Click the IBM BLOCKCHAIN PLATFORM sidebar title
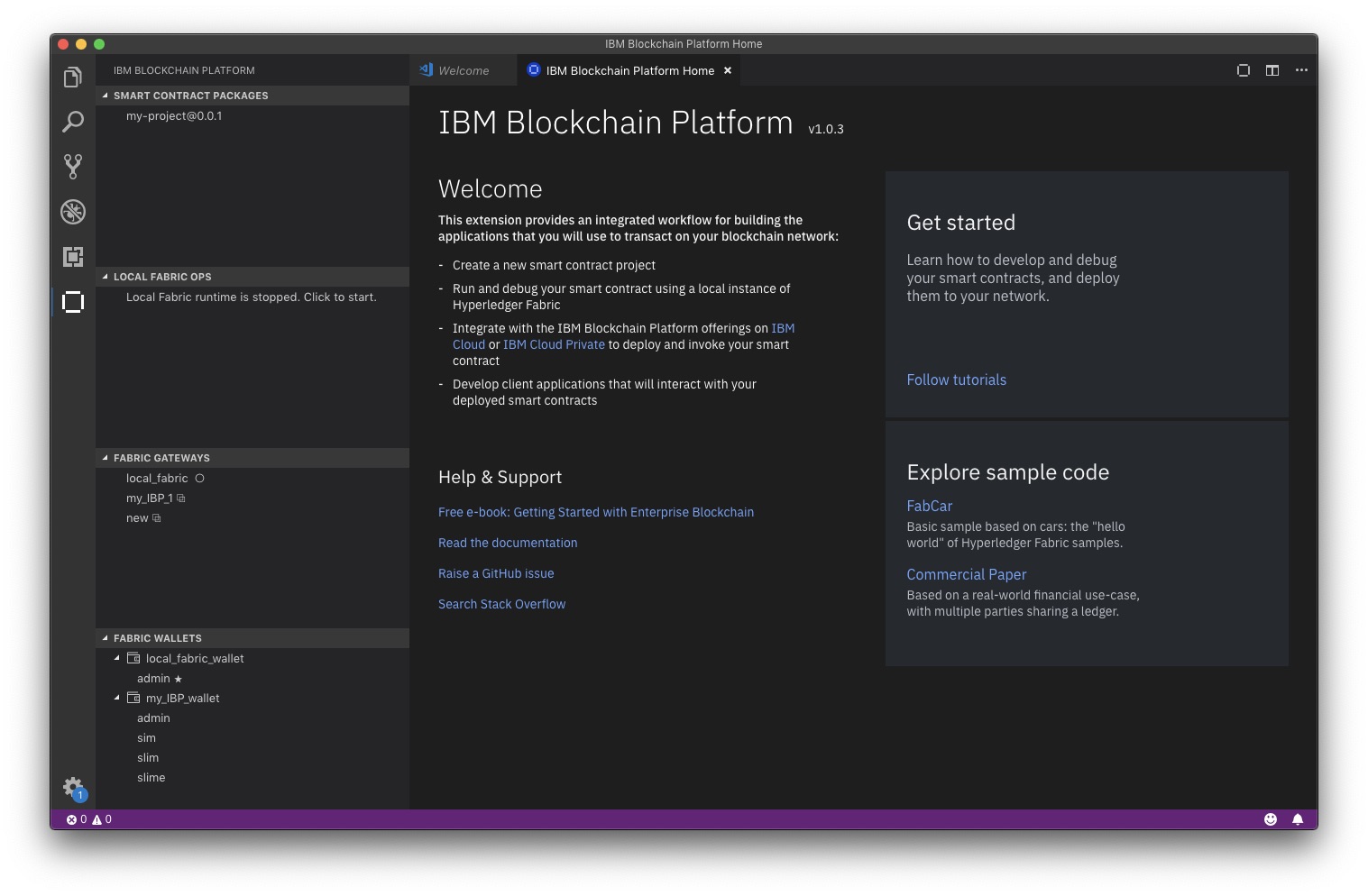The height and width of the screenshot is (896, 1368). [184, 70]
